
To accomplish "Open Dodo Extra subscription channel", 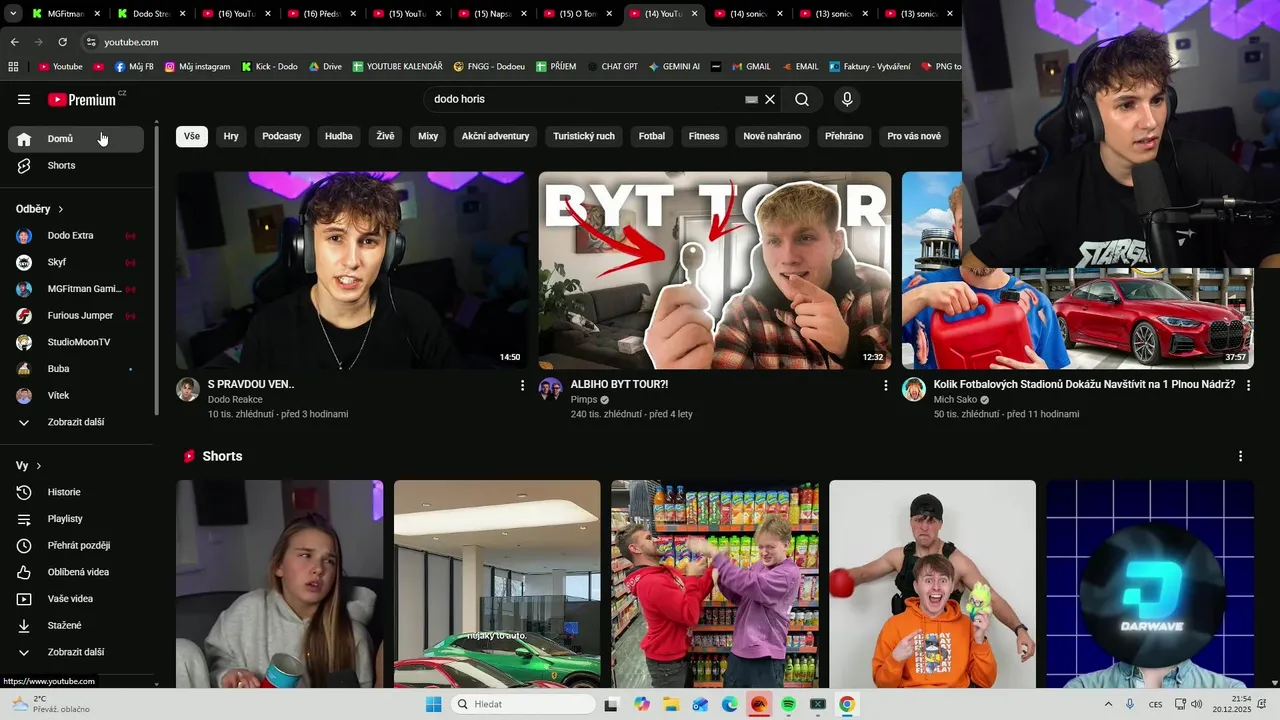I will (76, 236).
